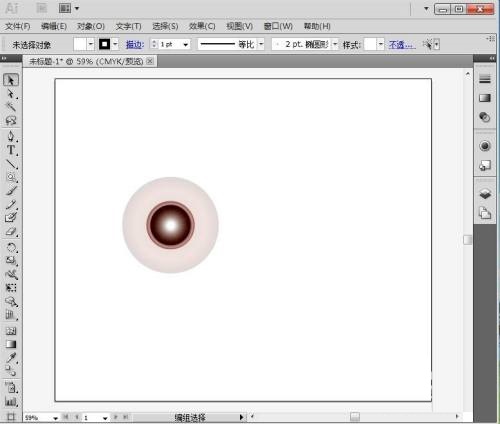
Task: Open the 文字(T) menu
Action: tap(128, 26)
